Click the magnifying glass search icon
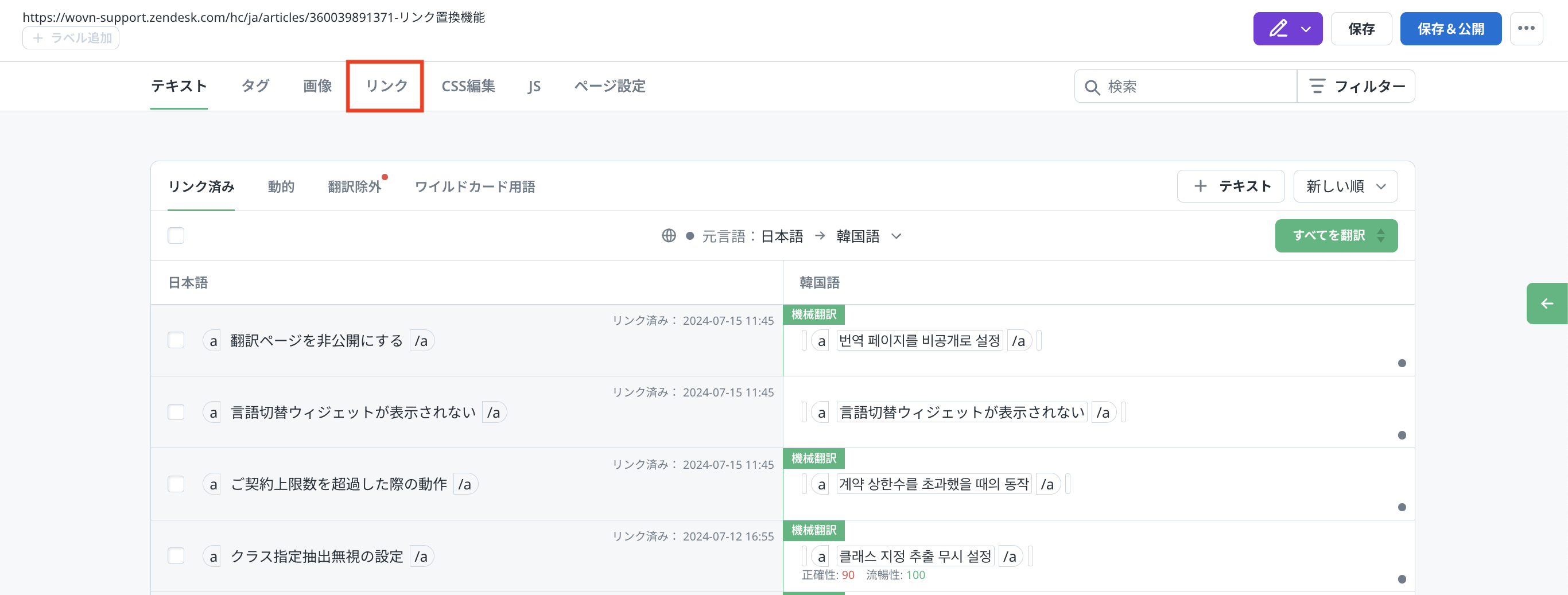The width and height of the screenshot is (1568, 595). coord(1092,87)
